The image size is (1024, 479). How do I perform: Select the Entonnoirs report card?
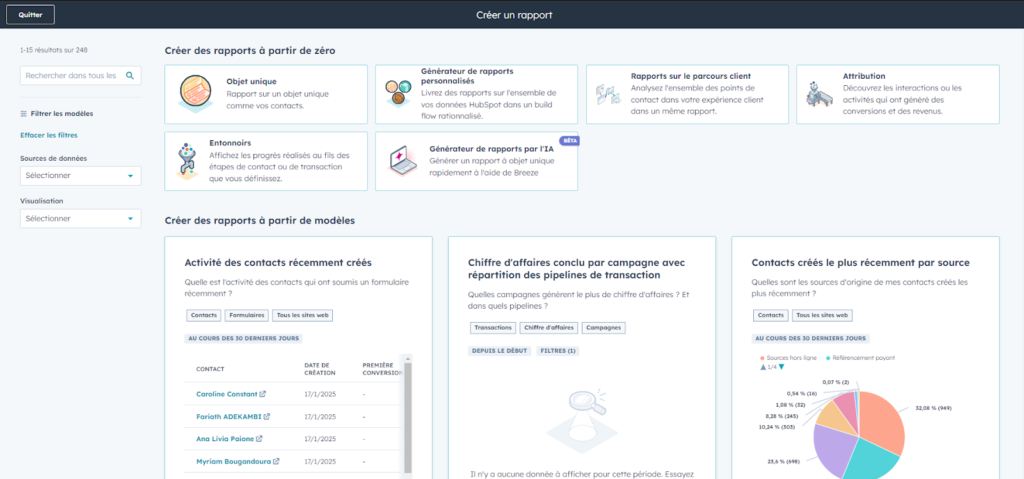coord(266,161)
